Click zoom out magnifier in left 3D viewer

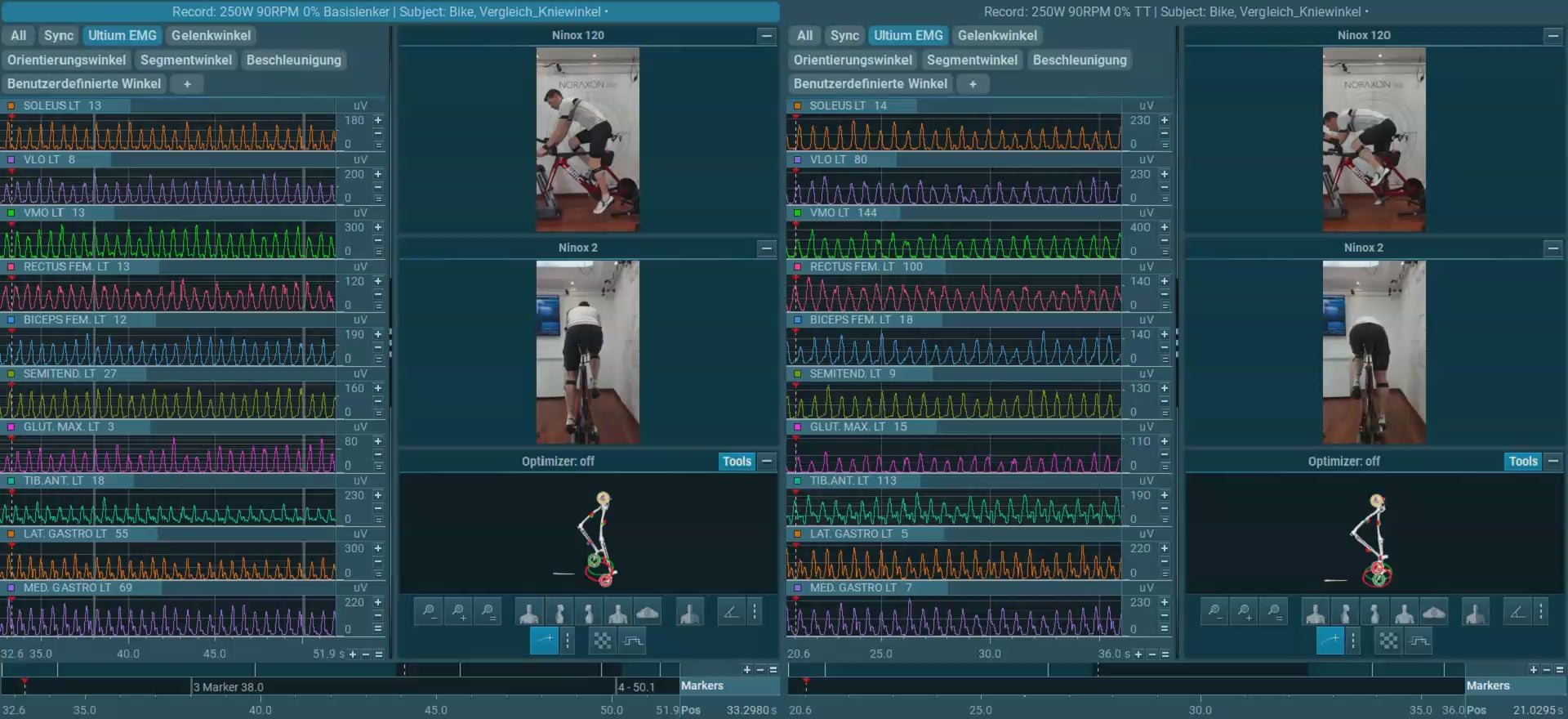tap(429, 612)
